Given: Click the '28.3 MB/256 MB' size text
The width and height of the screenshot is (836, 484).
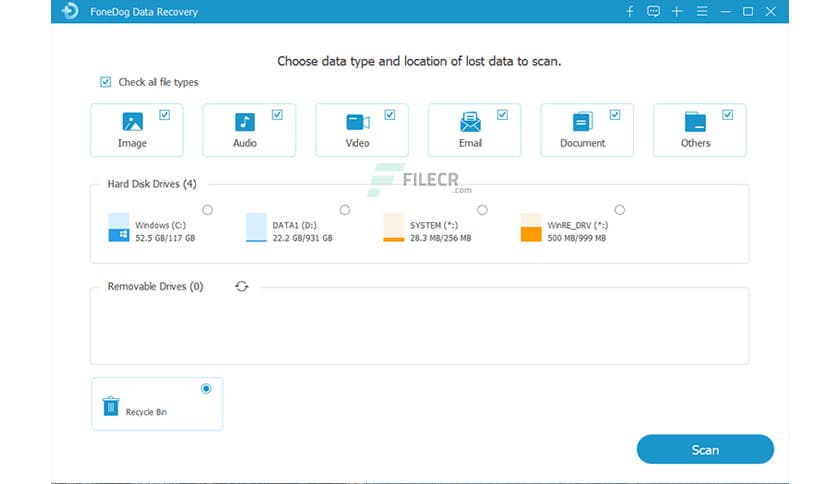Looking at the screenshot, I should click(440, 238).
